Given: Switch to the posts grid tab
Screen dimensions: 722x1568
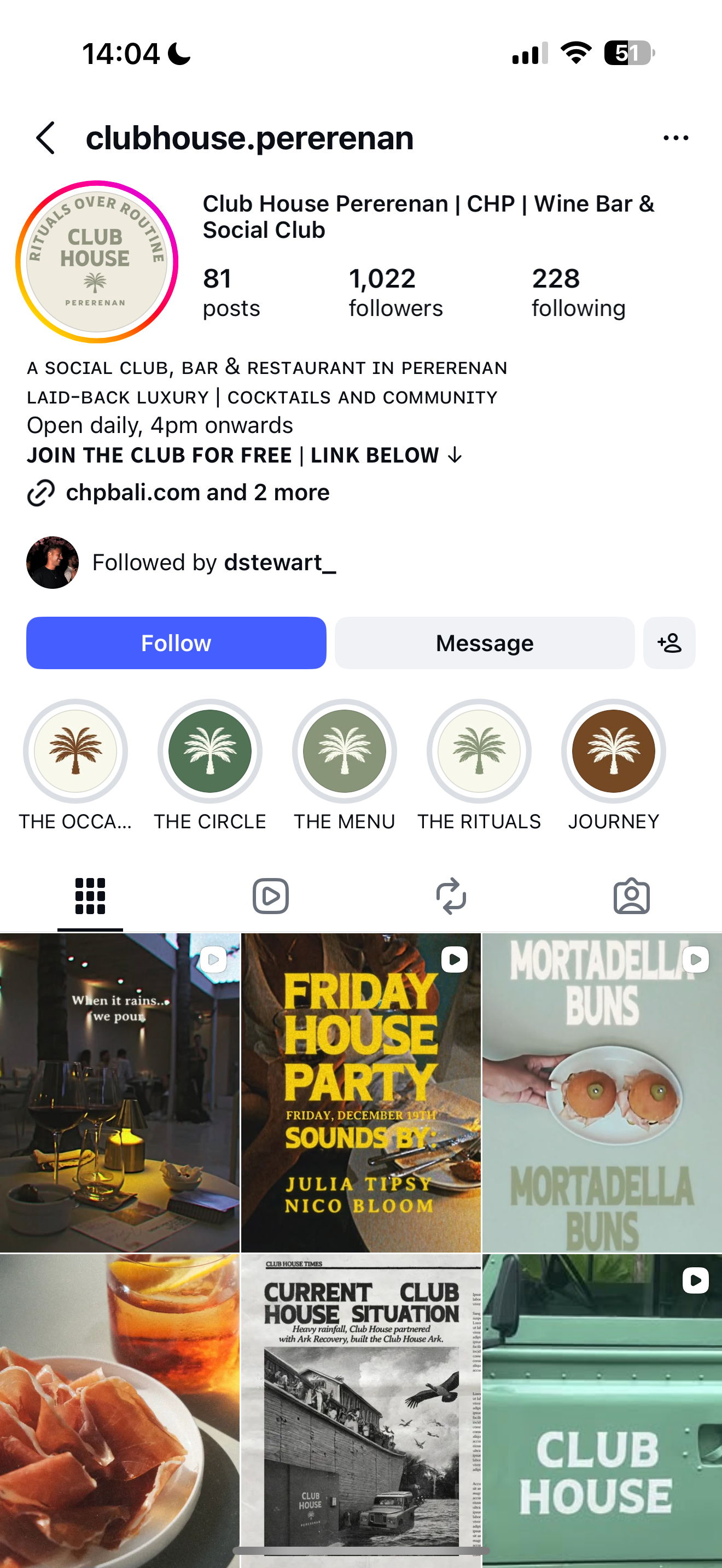Looking at the screenshot, I should (90, 896).
